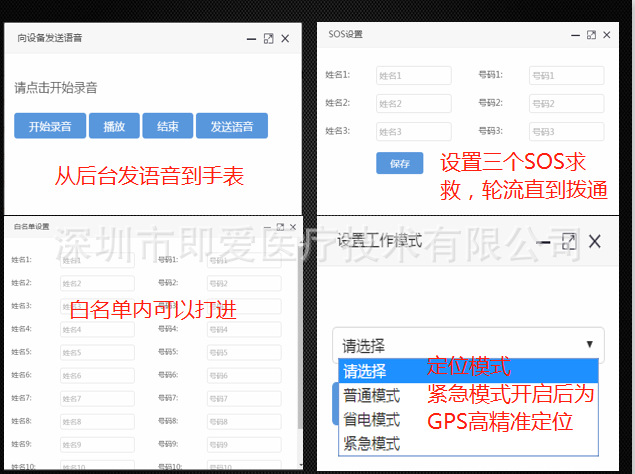Click the 姓名7 field in 白名单设置
The height and width of the screenshot is (474, 635).
pos(97,399)
